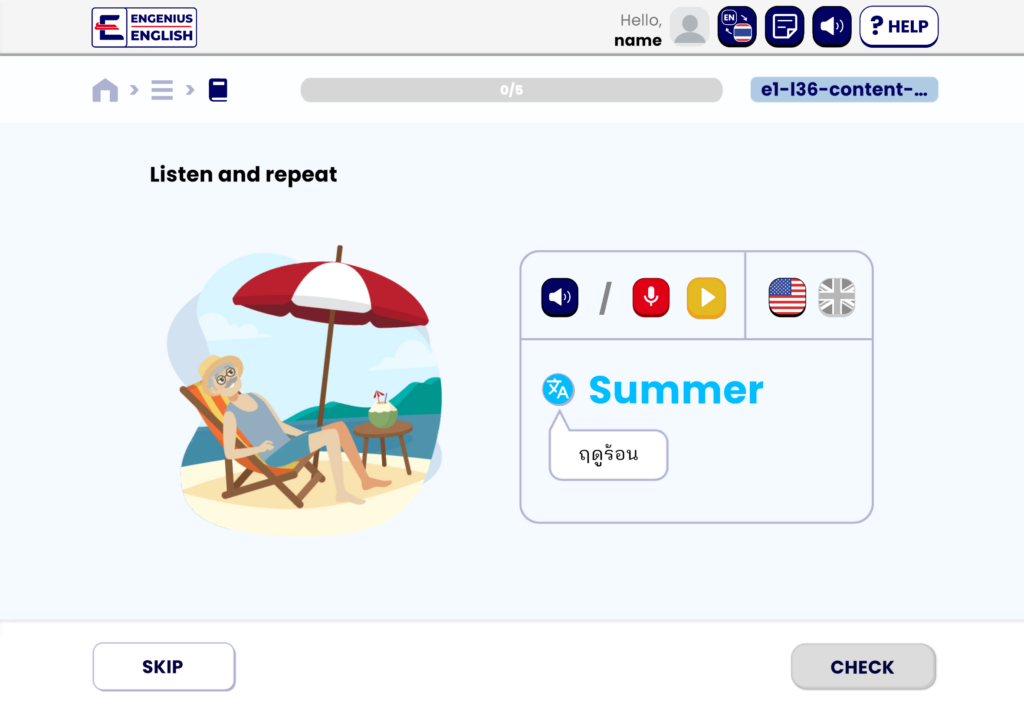
Task: Click the CHECK button
Action: pos(863,666)
